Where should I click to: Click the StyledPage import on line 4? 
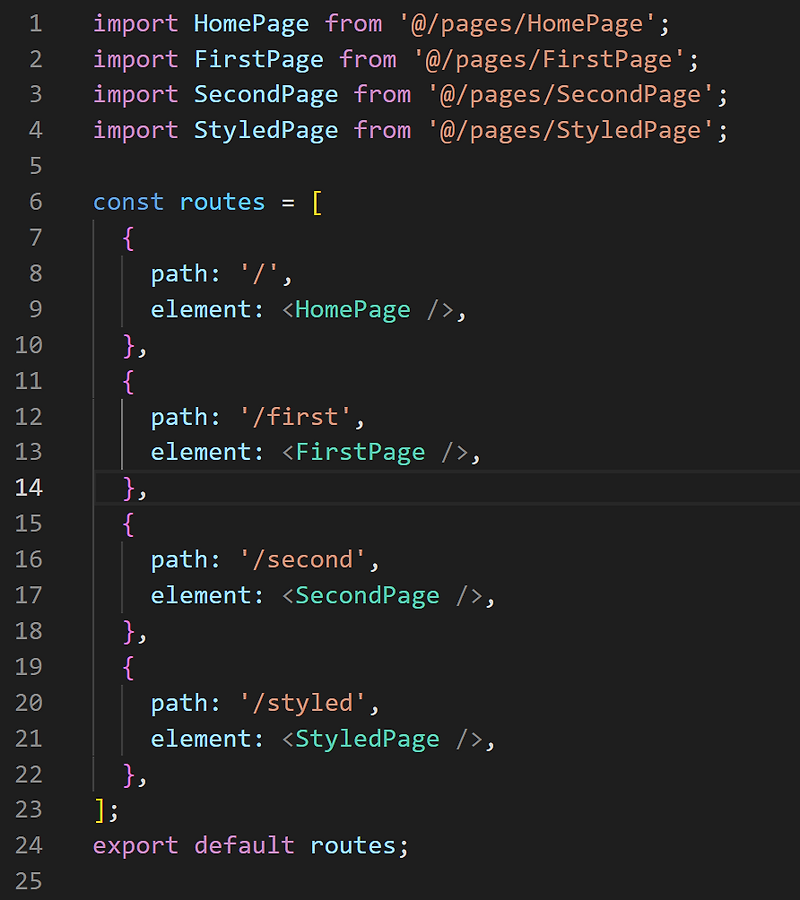pyautogui.click(x=265, y=130)
